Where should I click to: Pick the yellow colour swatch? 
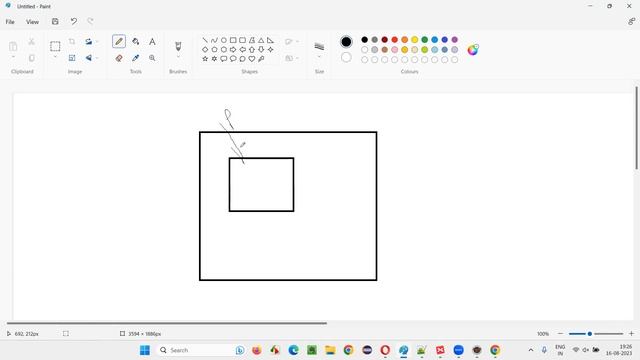click(415, 40)
